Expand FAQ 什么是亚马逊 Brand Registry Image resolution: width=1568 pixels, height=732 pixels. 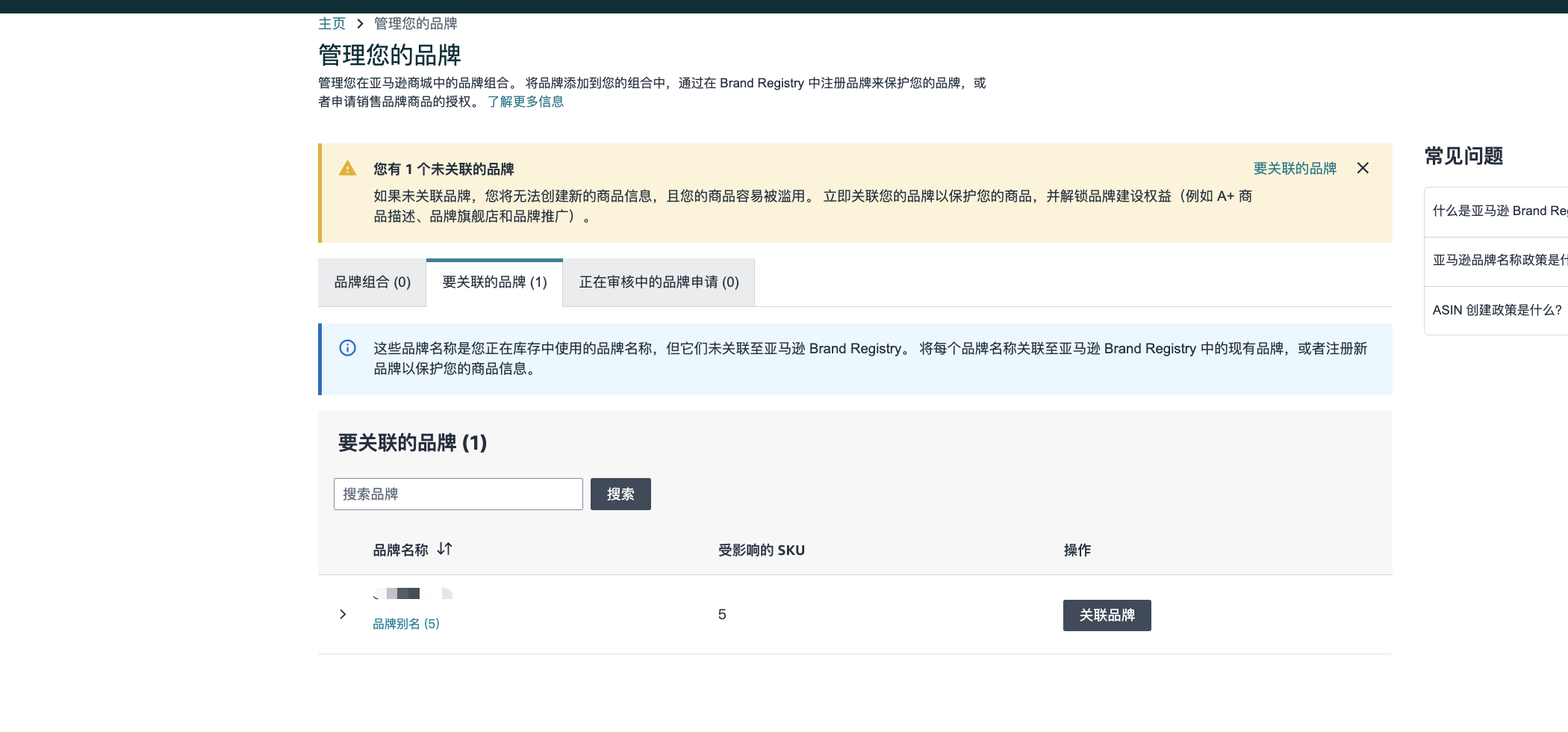point(1497,211)
